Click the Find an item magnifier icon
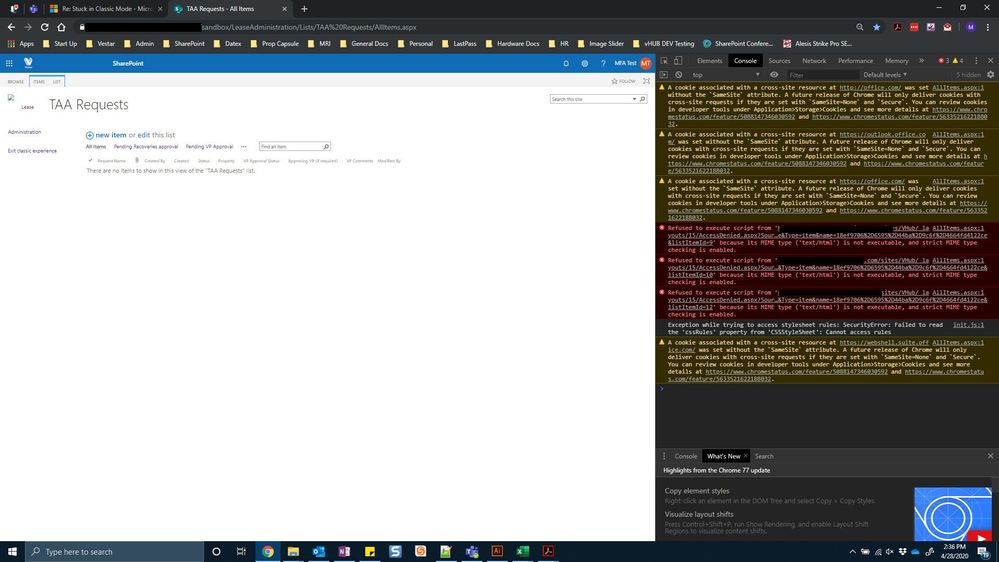 [326, 147]
